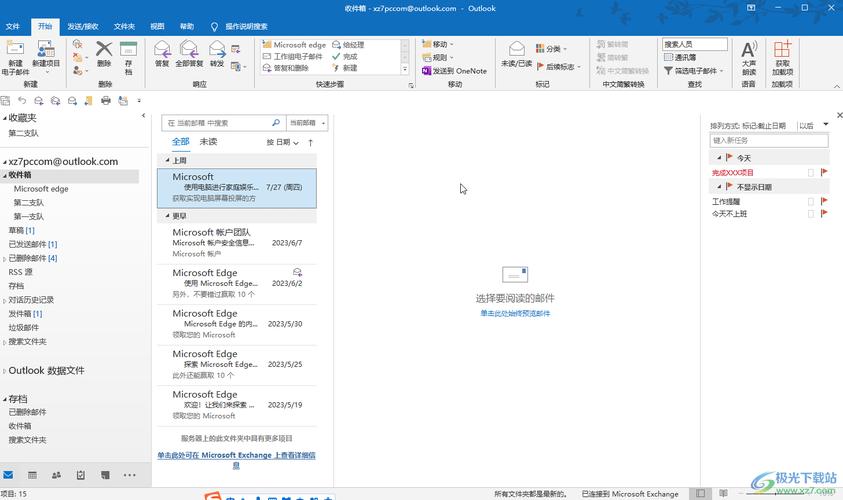The width and height of the screenshot is (843, 500).
Task: Collapse the 更早 message group
Action: click(167, 216)
